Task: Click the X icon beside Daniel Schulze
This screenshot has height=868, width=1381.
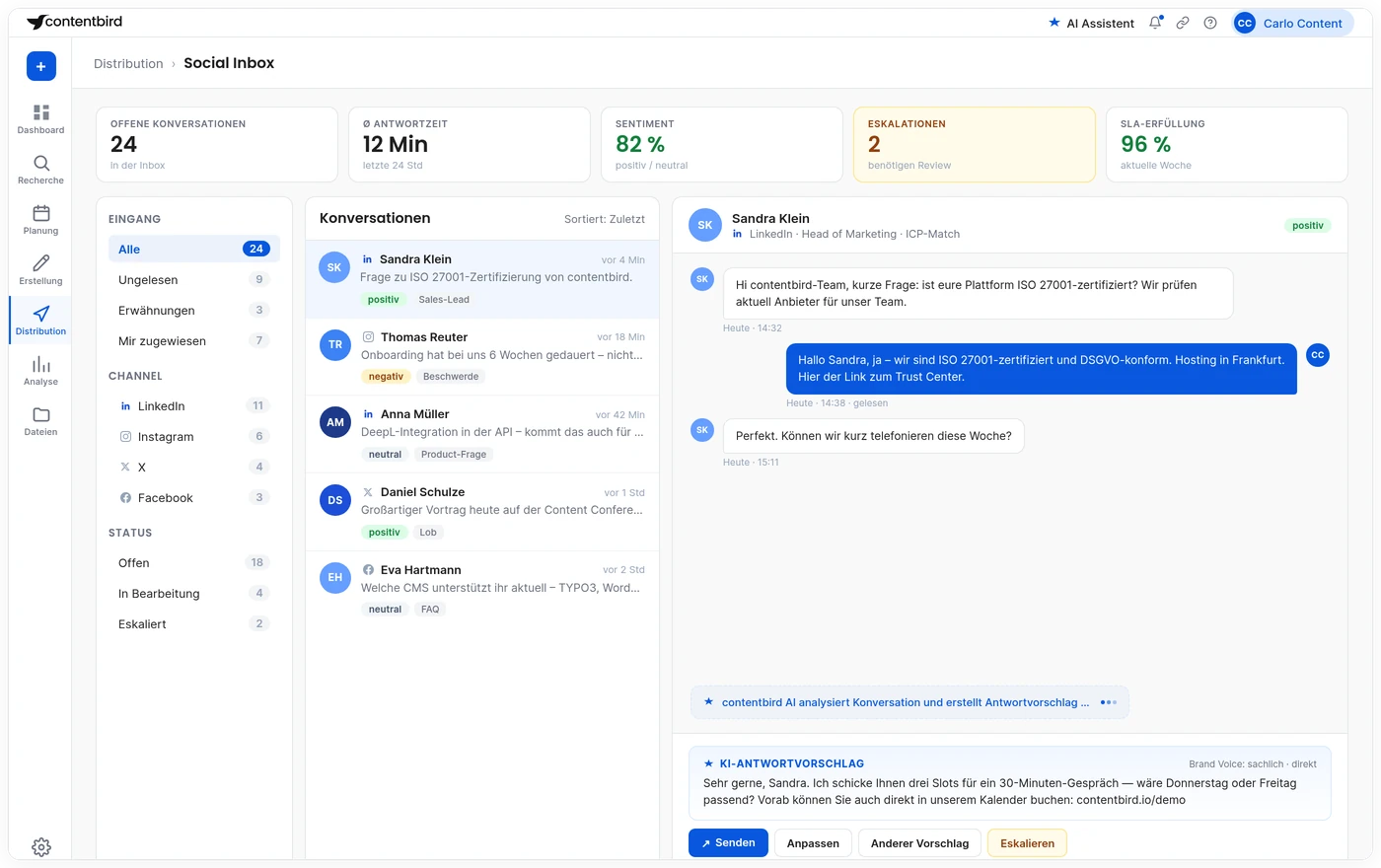Action: pos(368,491)
